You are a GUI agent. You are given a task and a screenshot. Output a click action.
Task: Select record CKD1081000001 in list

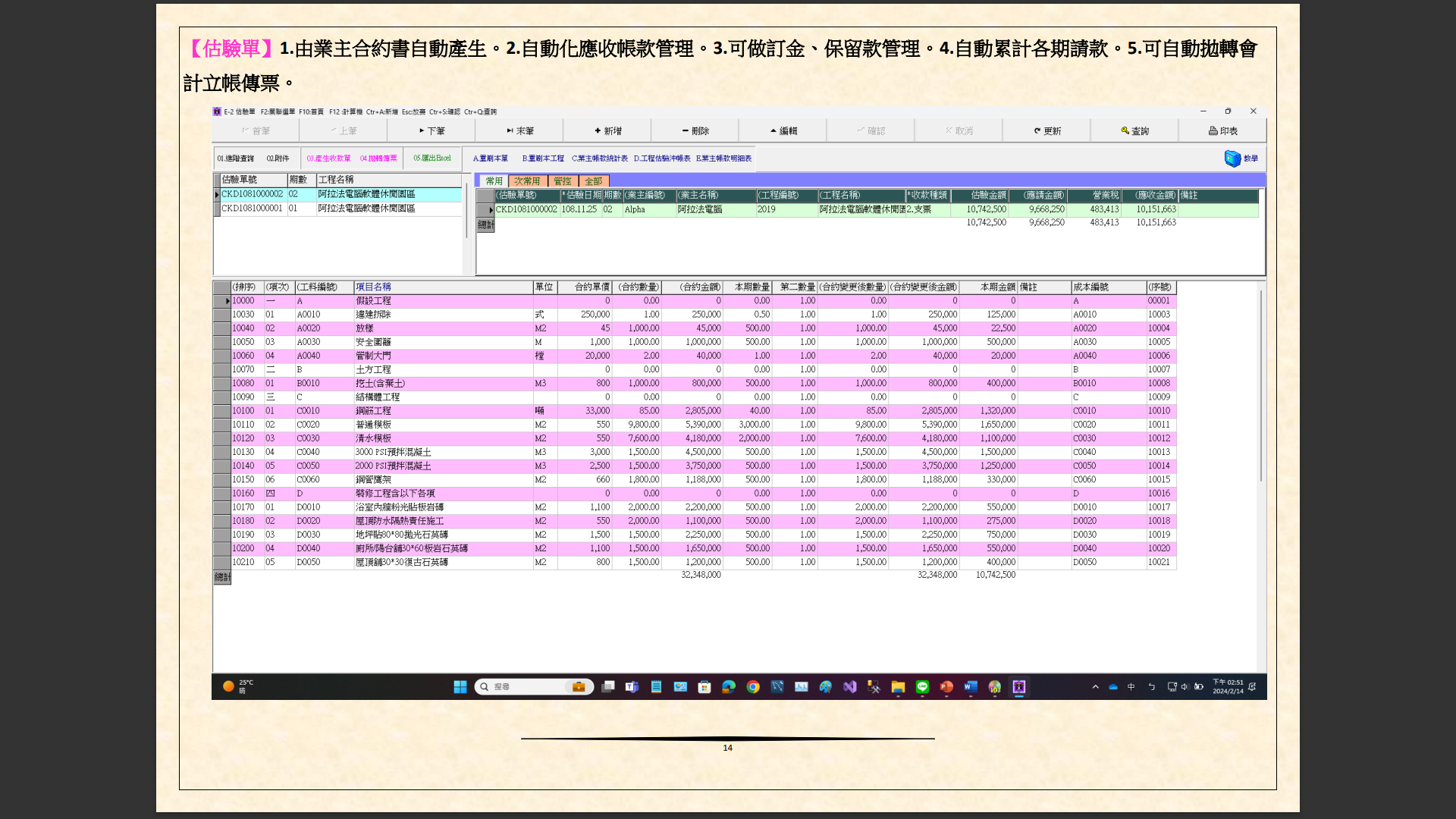pos(252,209)
